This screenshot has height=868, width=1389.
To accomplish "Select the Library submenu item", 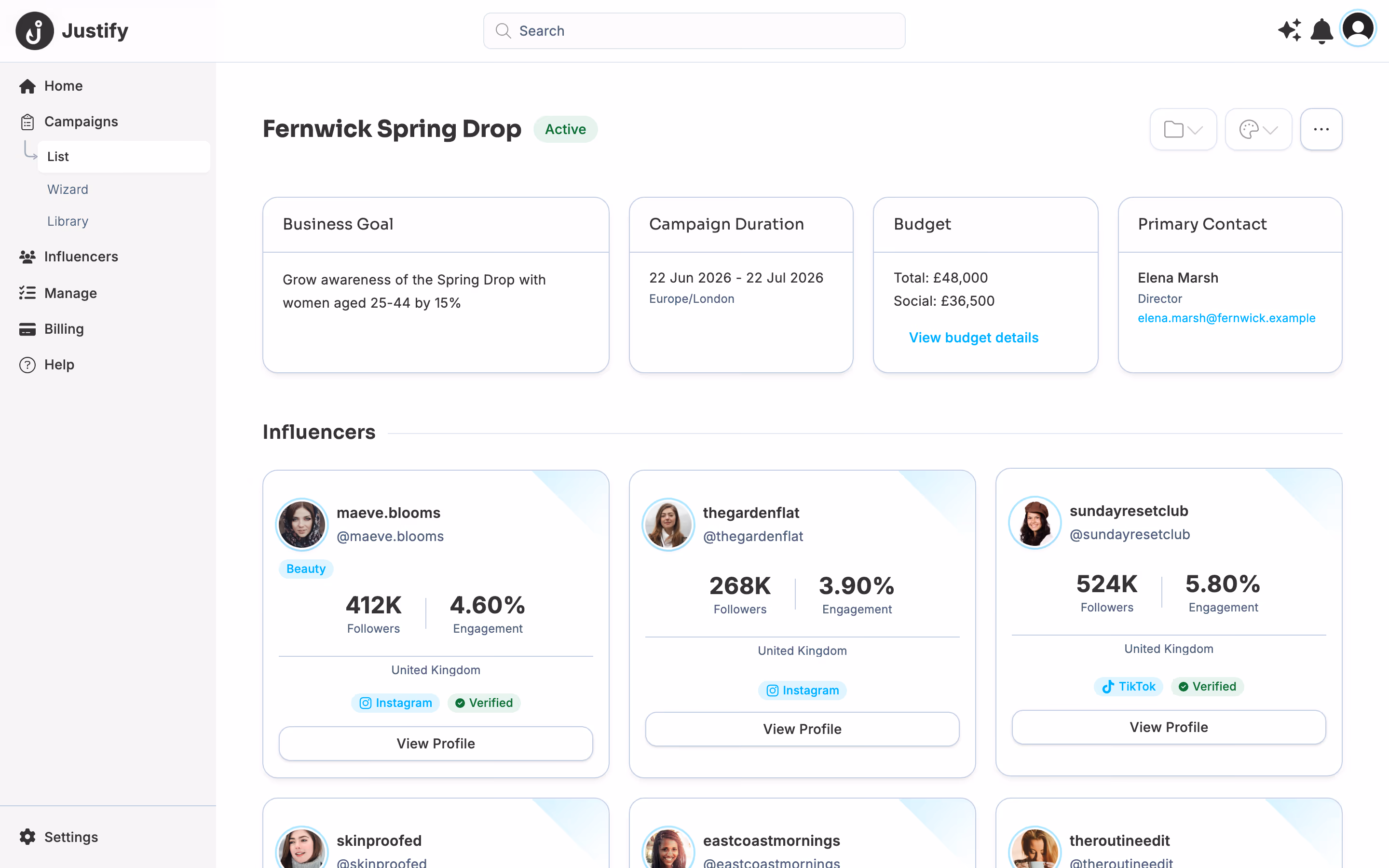I will pos(68,222).
